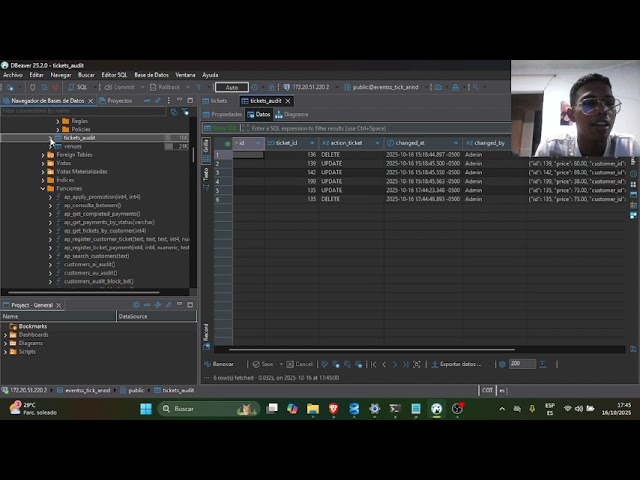Expand the Scripts project folder
Viewport: 640px width, 480px height.
5,352
